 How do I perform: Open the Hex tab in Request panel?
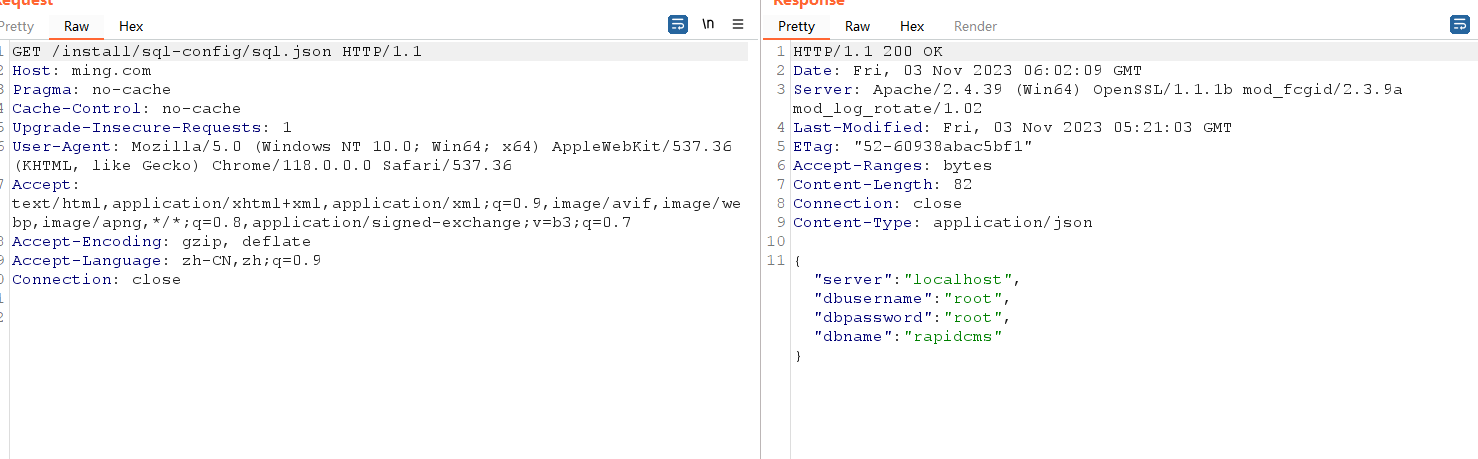pos(131,27)
